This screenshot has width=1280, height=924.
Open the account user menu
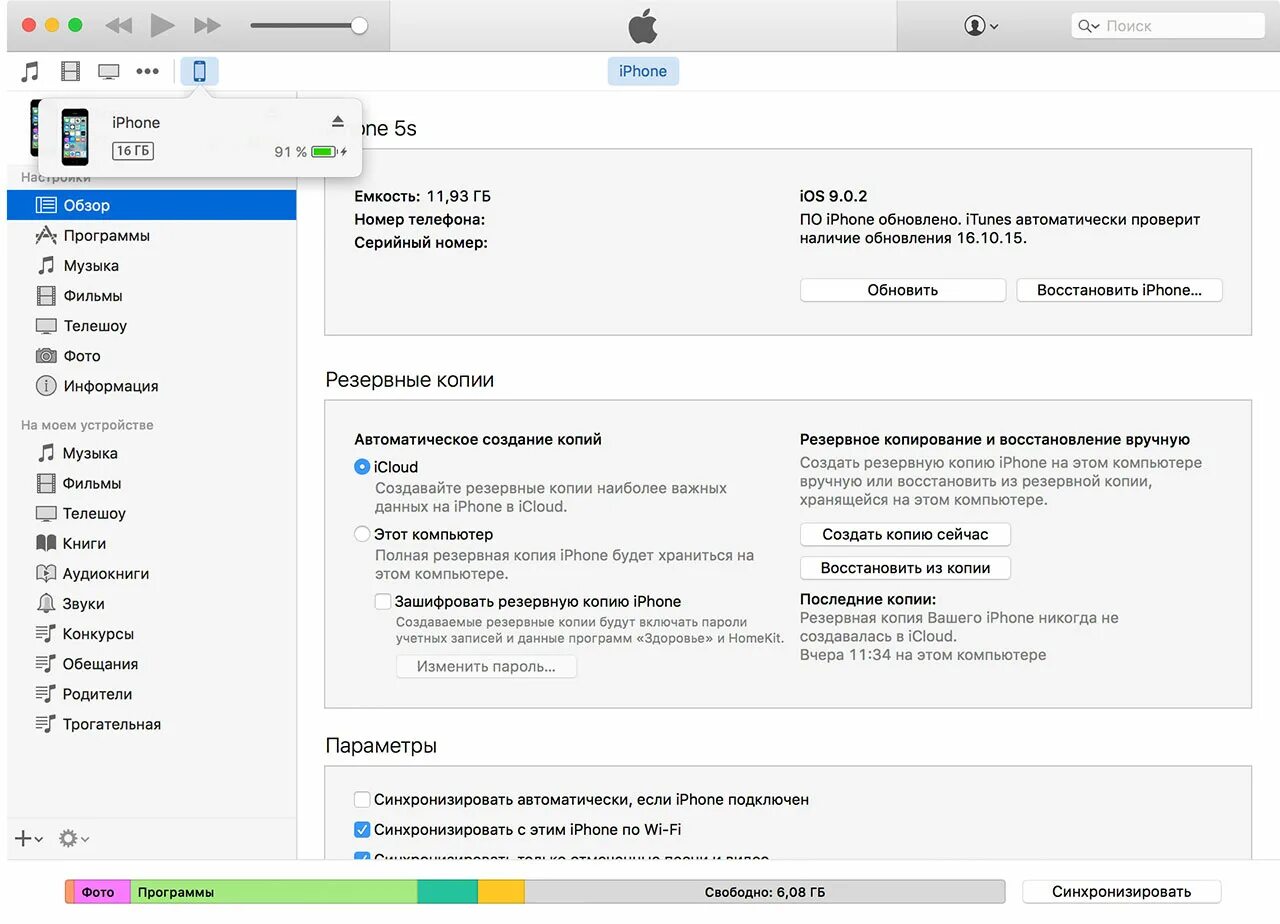pos(981,26)
